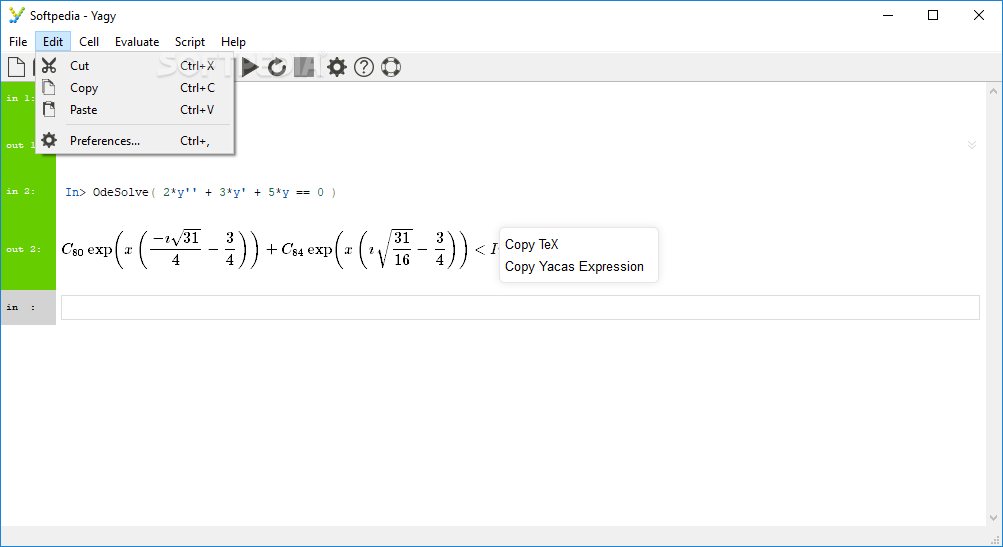The width and height of the screenshot is (1003, 547).
Task: Click the Evaluate play arrow toolbar icon
Action: pos(250,67)
